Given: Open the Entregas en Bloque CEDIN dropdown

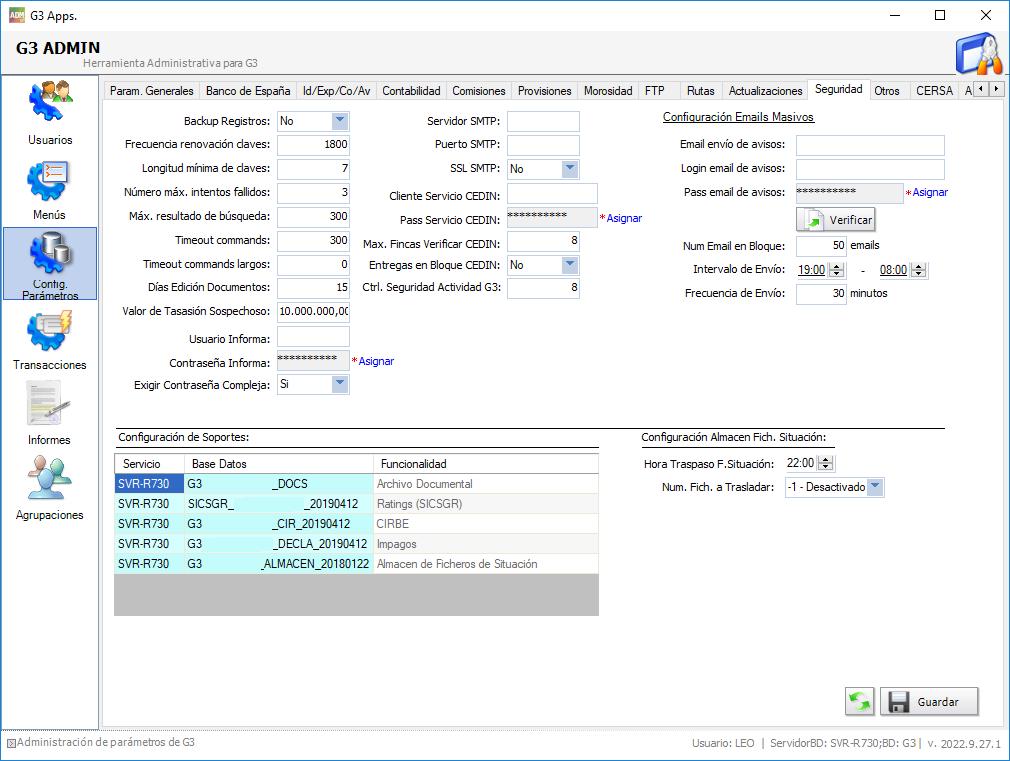Looking at the screenshot, I should 569,265.
